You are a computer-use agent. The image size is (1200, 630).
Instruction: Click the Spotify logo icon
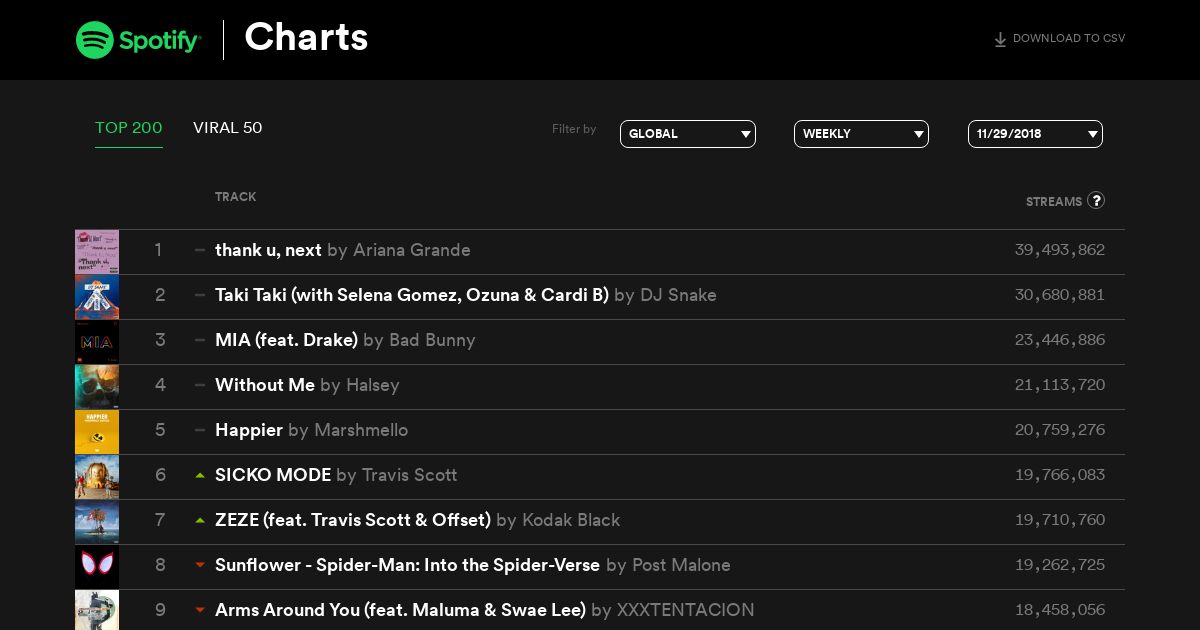pos(95,40)
